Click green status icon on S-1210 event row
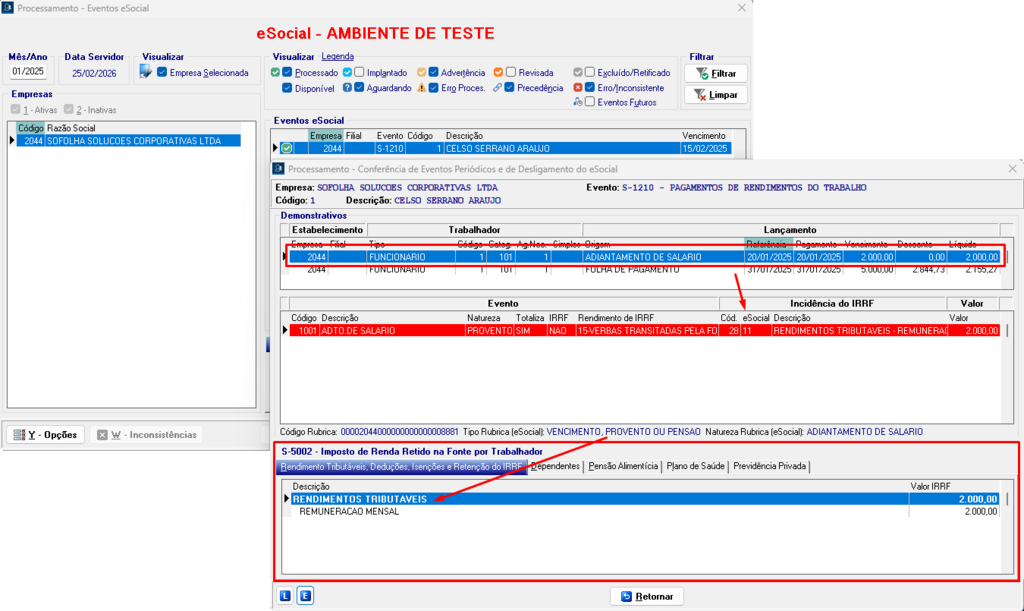Image resolution: width=1024 pixels, height=611 pixels. [286, 148]
